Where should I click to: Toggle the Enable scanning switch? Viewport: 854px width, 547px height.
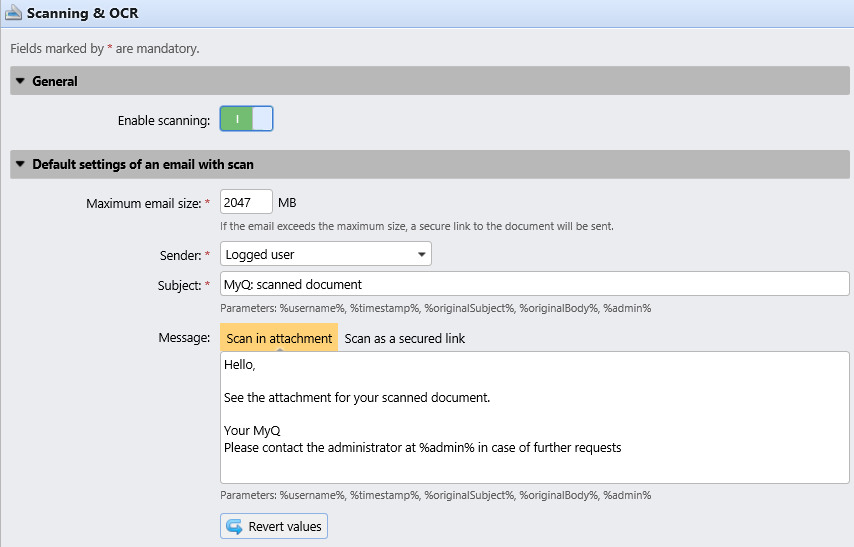246,120
